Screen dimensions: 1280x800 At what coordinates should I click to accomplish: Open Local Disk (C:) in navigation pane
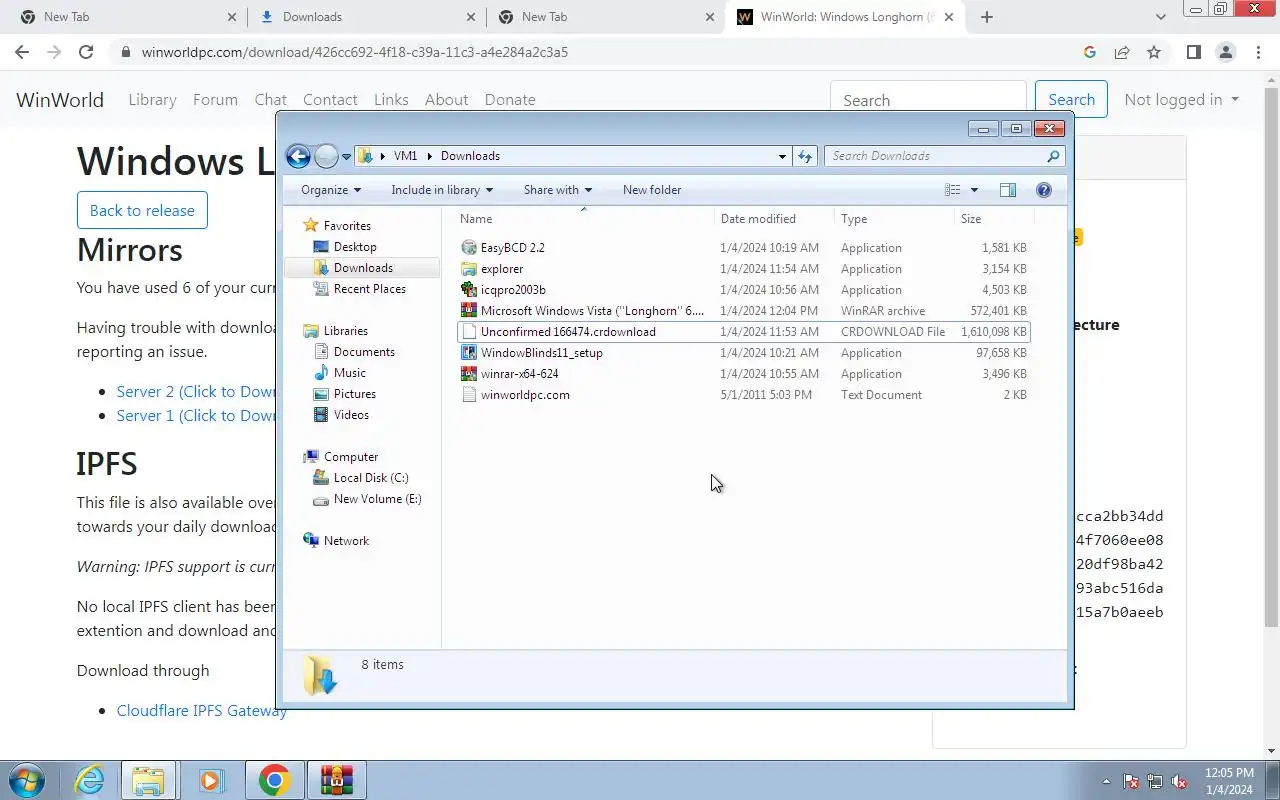(371, 478)
